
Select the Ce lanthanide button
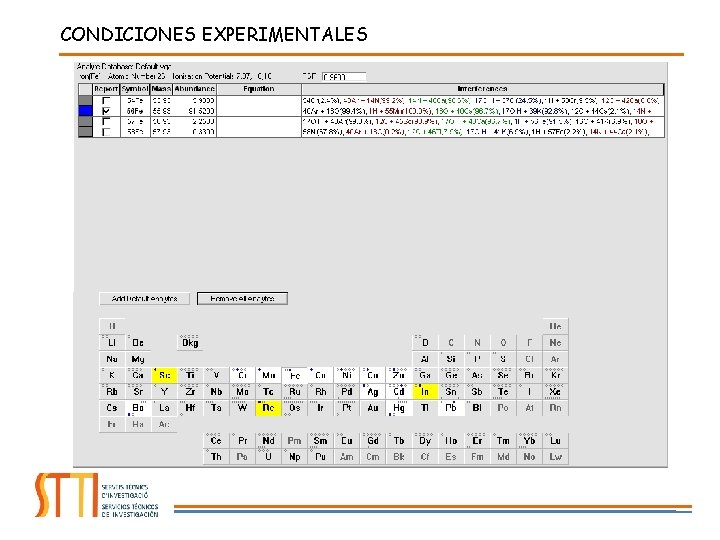click(x=216, y=441)
